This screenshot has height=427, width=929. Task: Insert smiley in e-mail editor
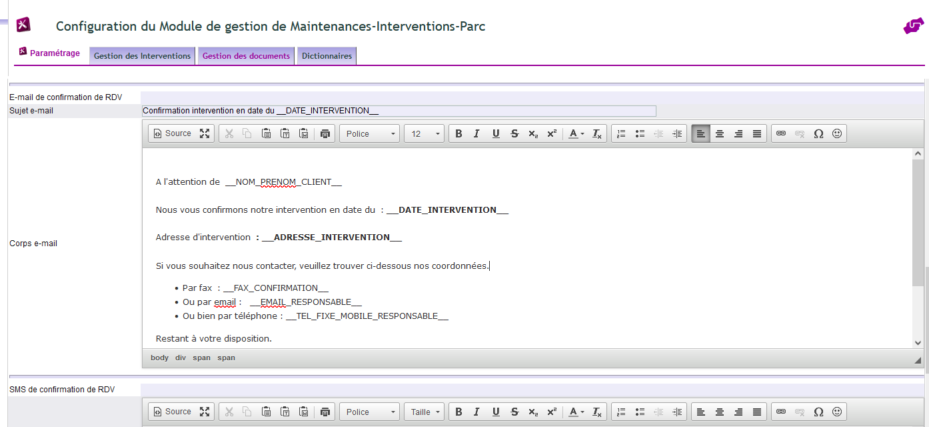tap(837, 134)
